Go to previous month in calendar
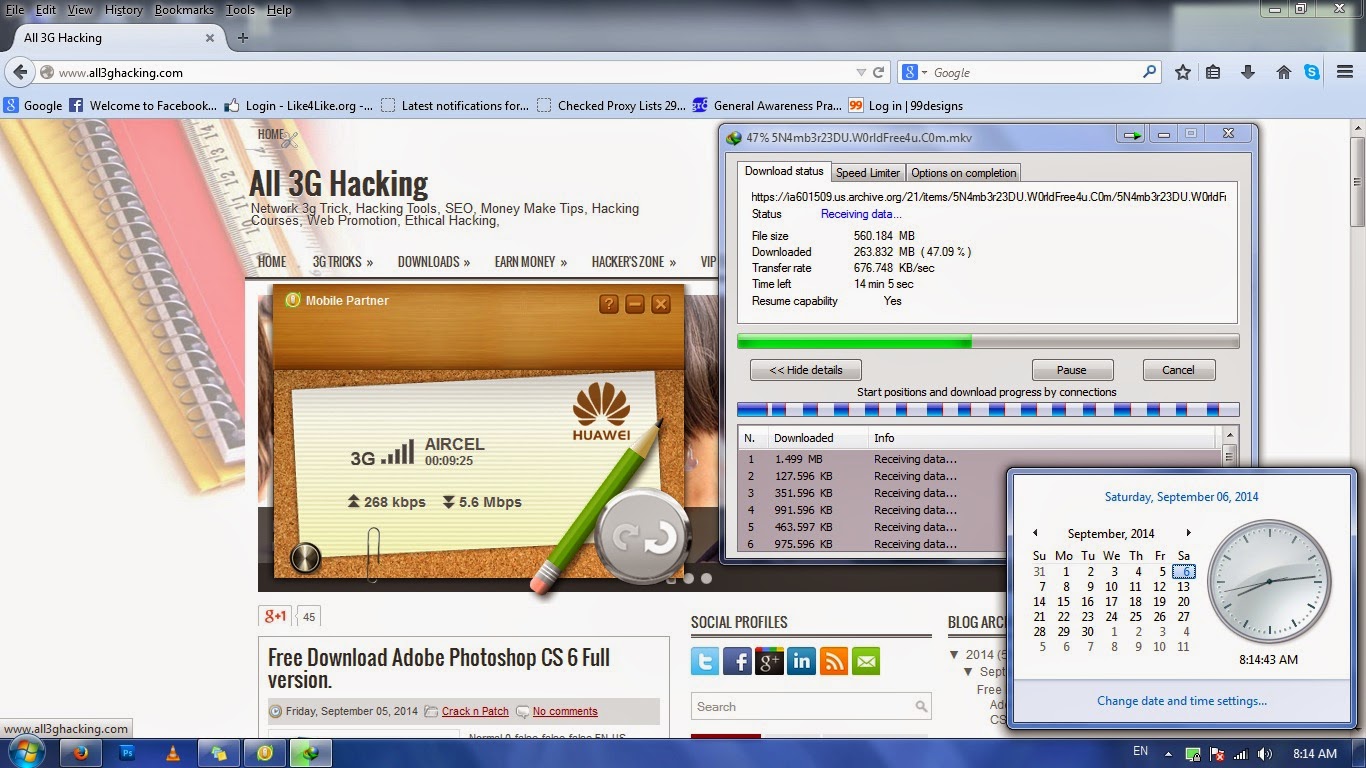 (x=1035, y=533)
